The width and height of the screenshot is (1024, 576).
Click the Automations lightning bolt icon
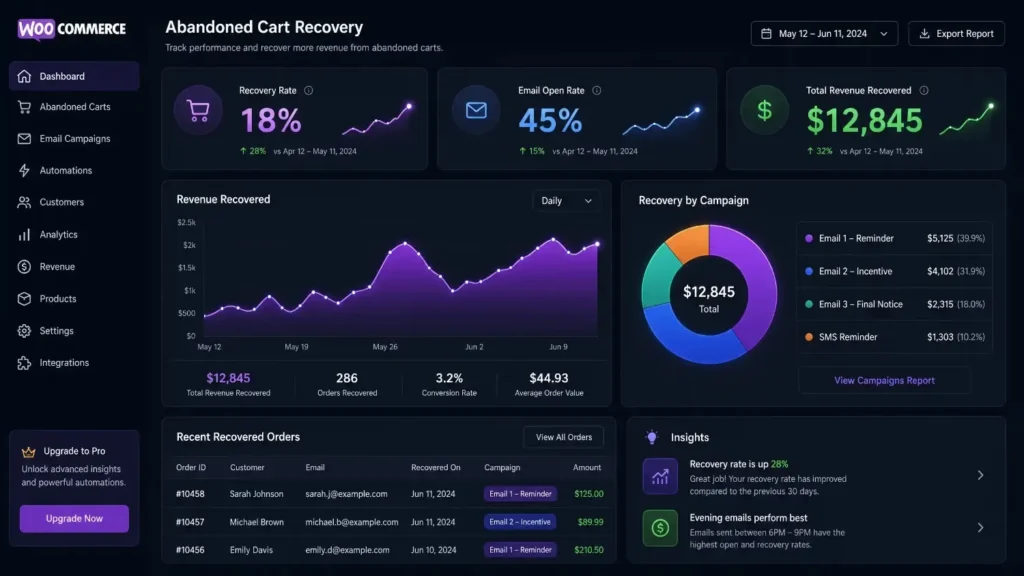pyautogui.click(x=24, y=170)
